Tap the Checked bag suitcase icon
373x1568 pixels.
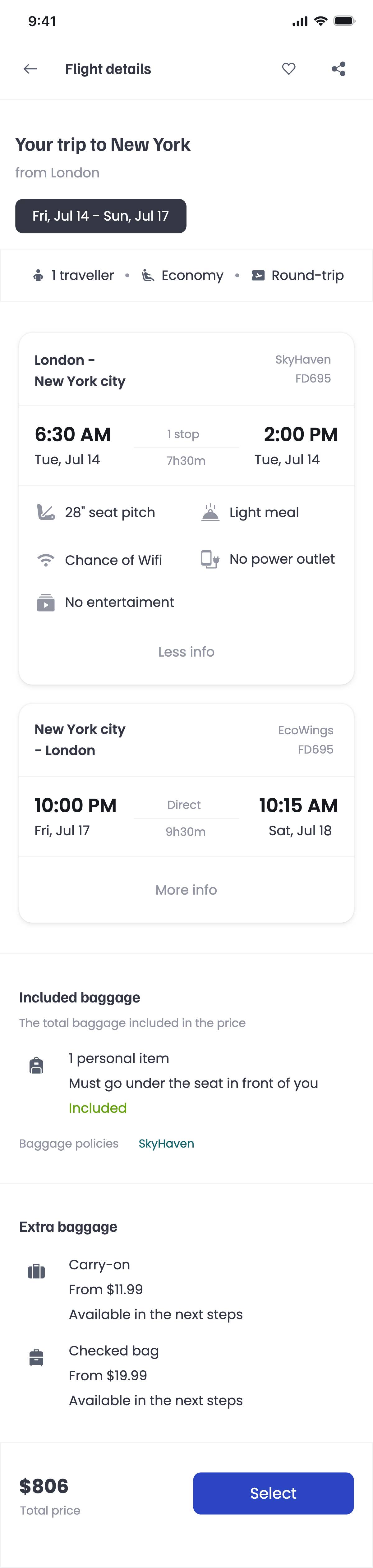pyautogui.click(x=36, y=1357)
